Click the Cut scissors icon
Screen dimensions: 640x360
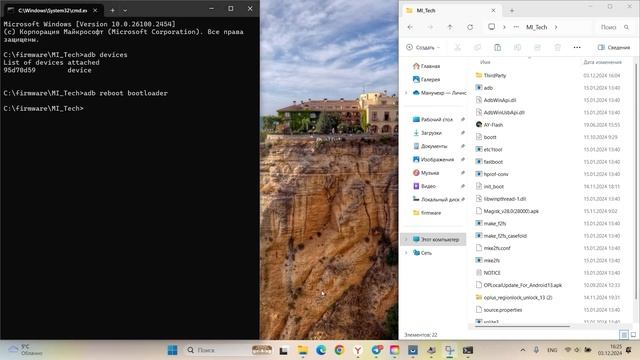[x=458, y=47]
